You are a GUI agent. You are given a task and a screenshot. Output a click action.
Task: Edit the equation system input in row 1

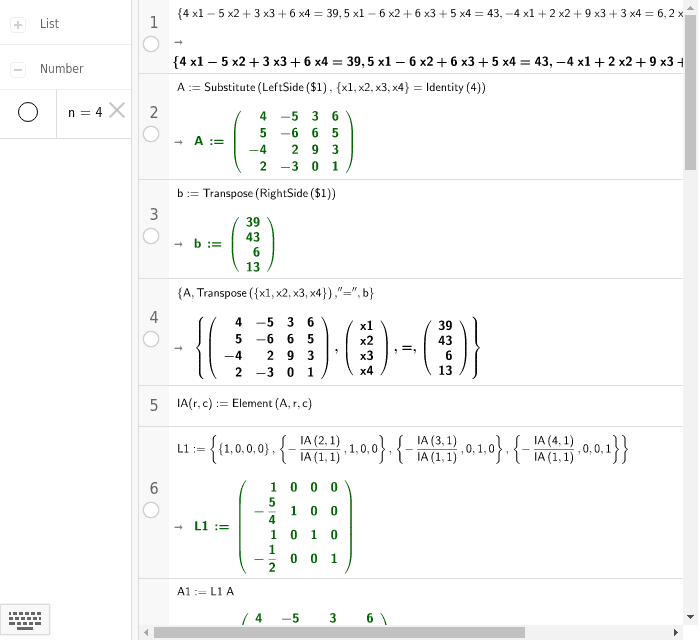(429, 14)
